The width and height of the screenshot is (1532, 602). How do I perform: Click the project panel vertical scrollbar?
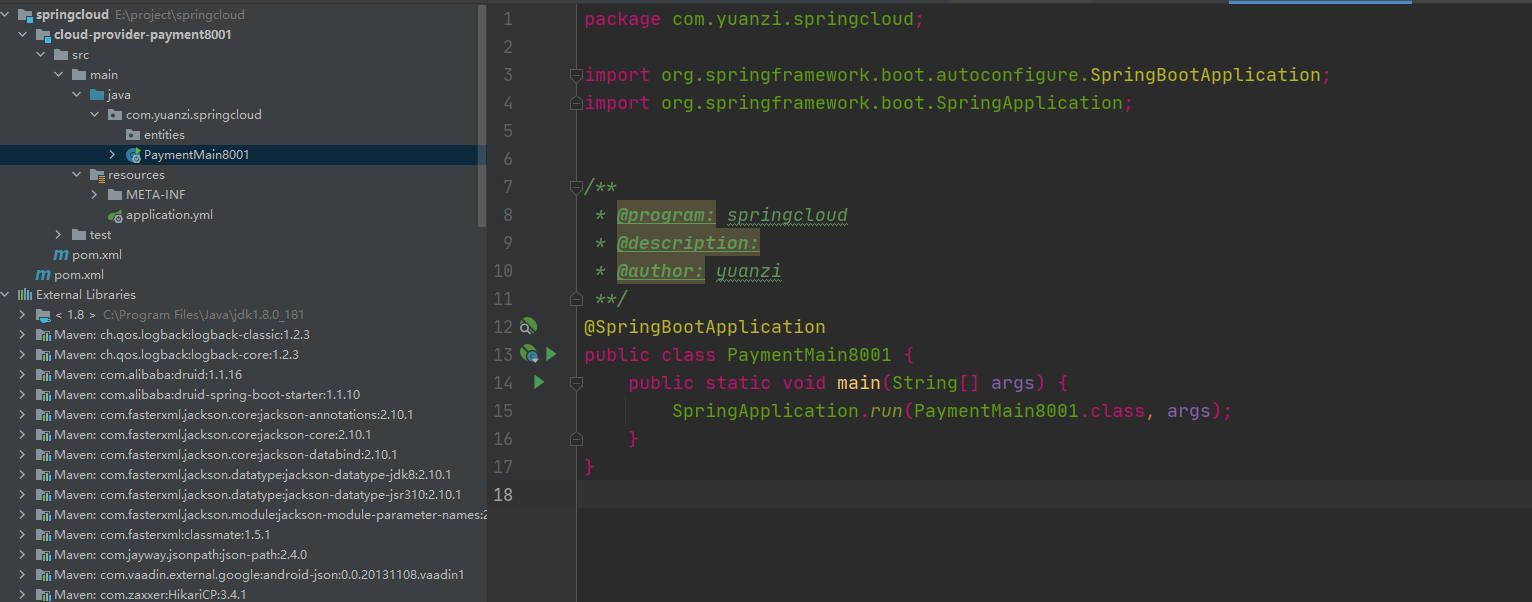482,115
